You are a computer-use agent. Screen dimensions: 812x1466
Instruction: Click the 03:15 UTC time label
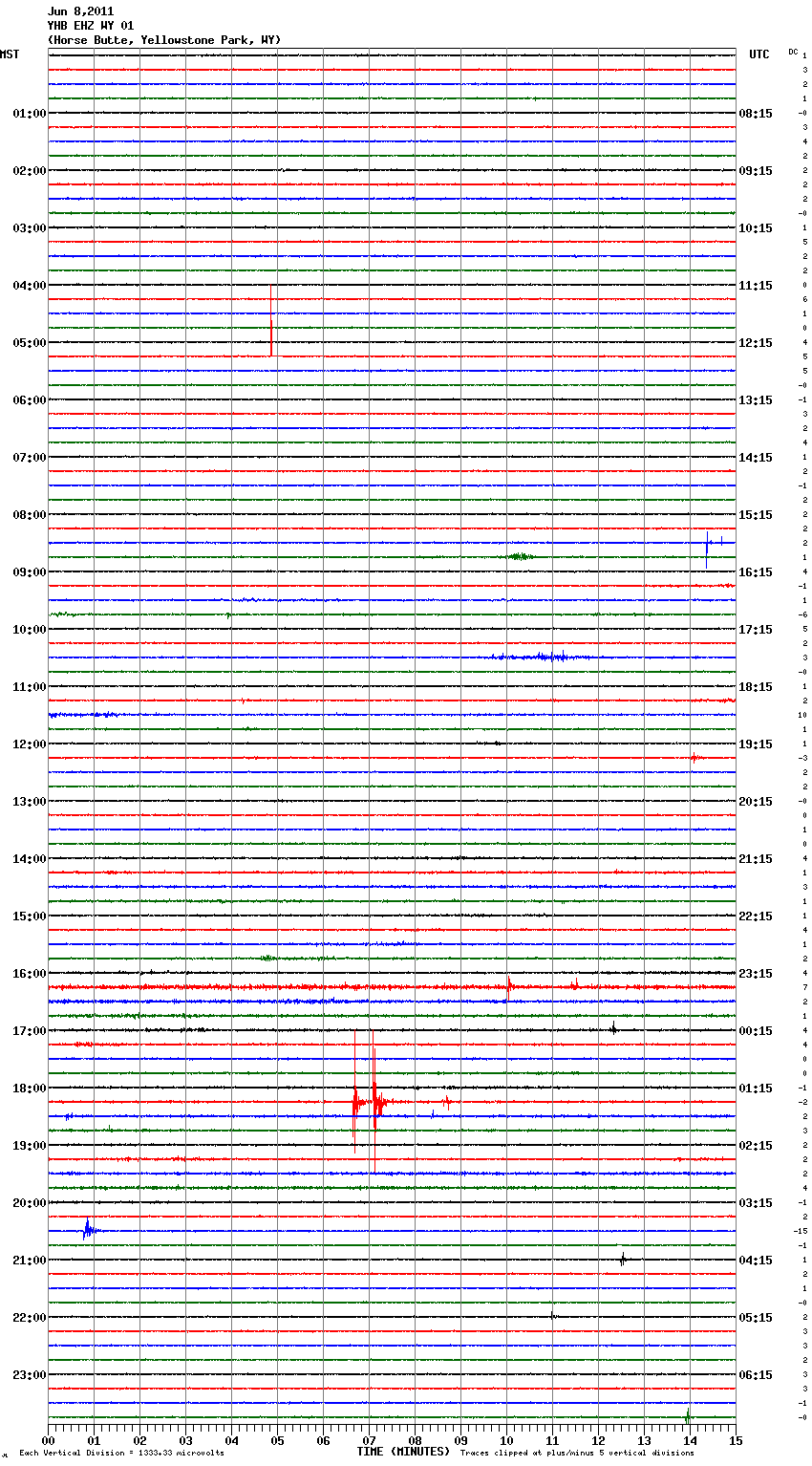coord(756,1203)
